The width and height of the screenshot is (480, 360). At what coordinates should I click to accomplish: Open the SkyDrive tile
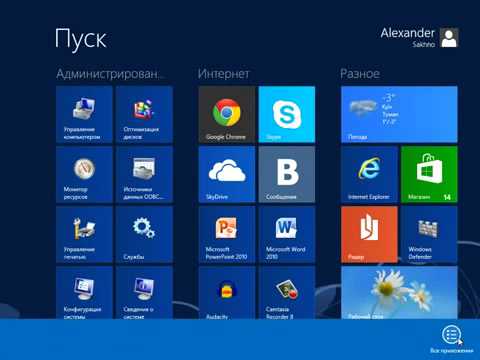coord(227,174)
